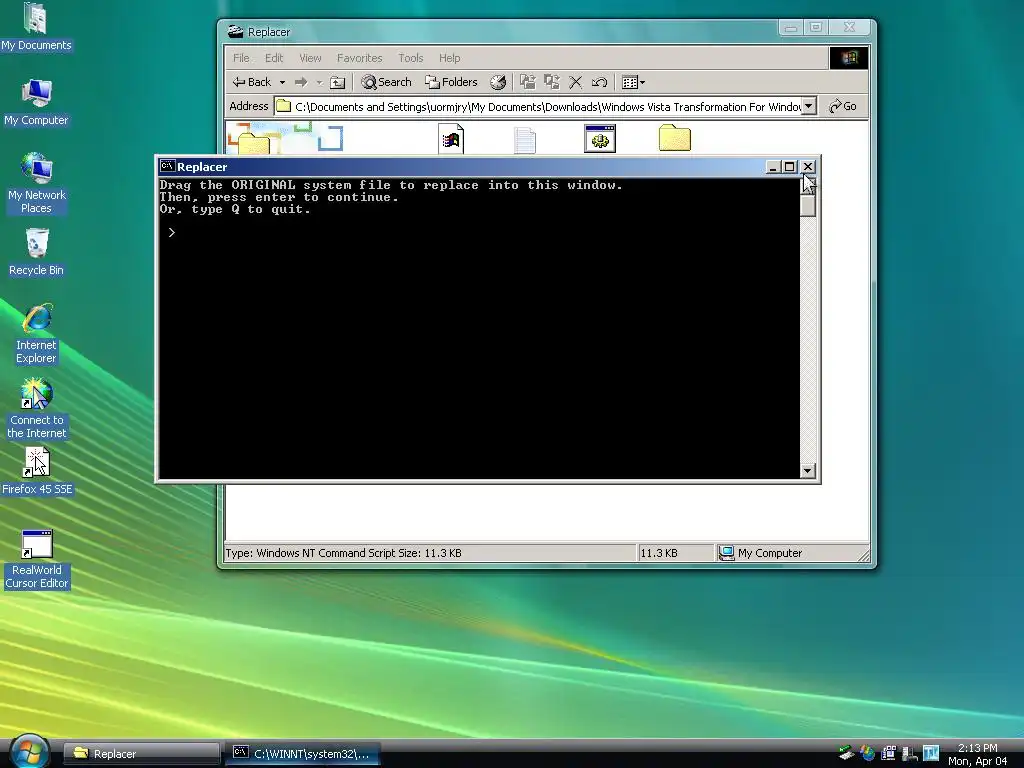Launch RealWorld Cursor Editor shortcut
This screenshot has height=768, width=1024.
37,560
